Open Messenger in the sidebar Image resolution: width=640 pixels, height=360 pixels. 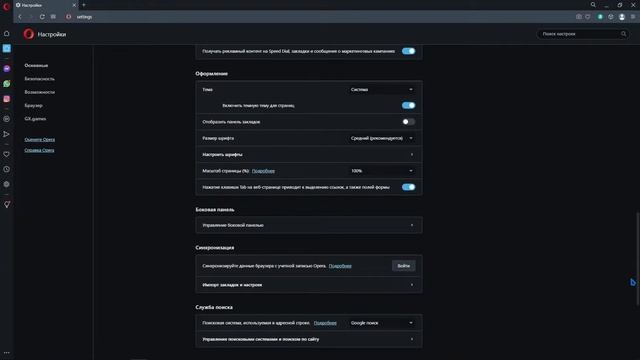pyautogui.click(x=7, y=69)
